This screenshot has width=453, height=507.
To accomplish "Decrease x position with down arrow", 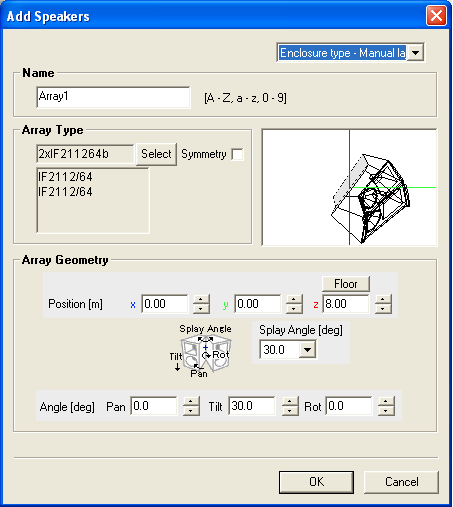I will [201, 308].
